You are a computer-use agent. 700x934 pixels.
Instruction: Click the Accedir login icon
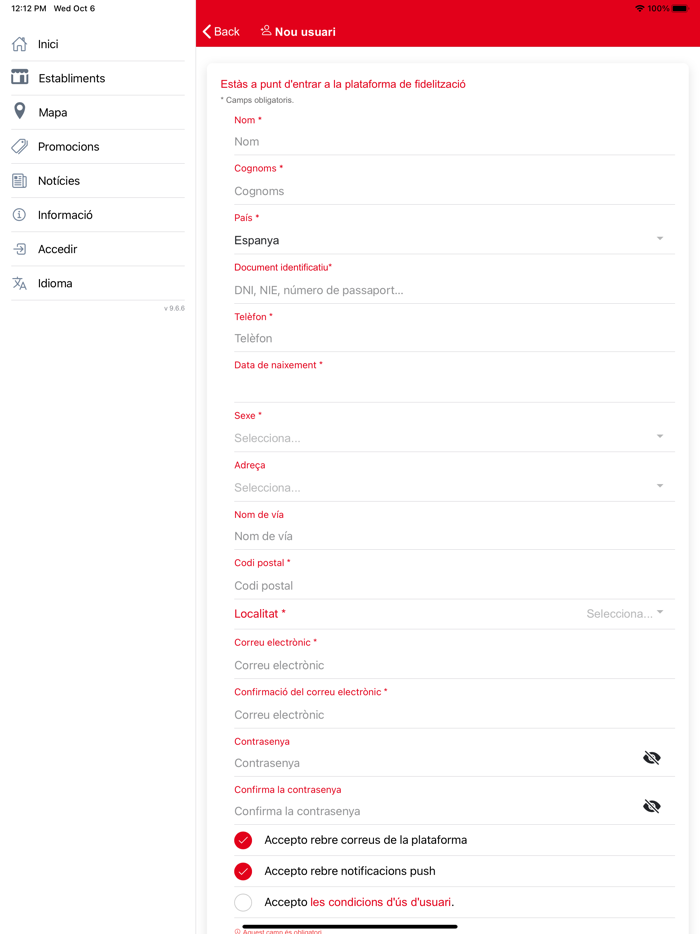click(x=19, y=249)
